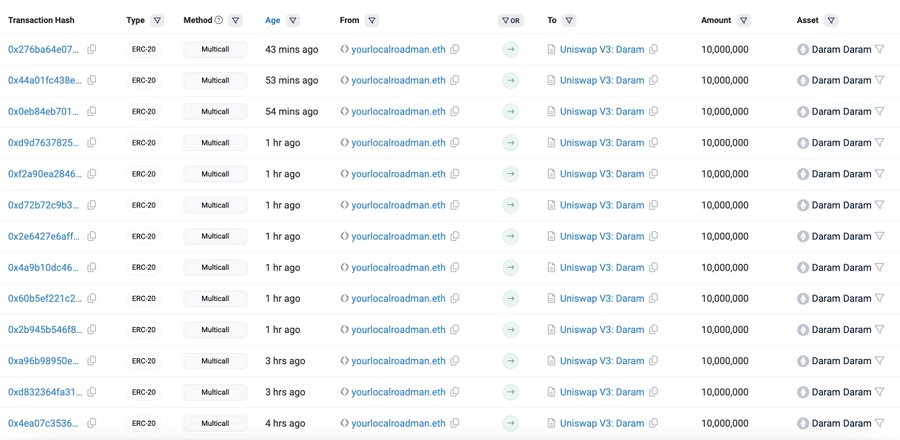900x440 pixels.
Task: Click contract document icon in 0x2e6427e6aff row
Action: tap(552, 236)
